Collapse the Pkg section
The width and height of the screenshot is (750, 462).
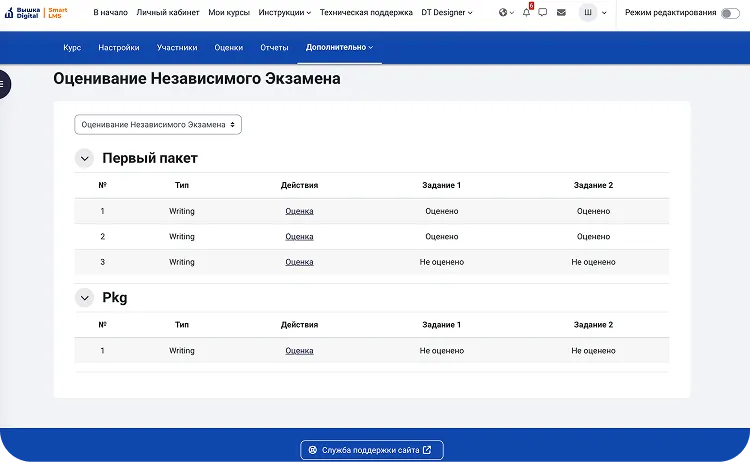84,298
